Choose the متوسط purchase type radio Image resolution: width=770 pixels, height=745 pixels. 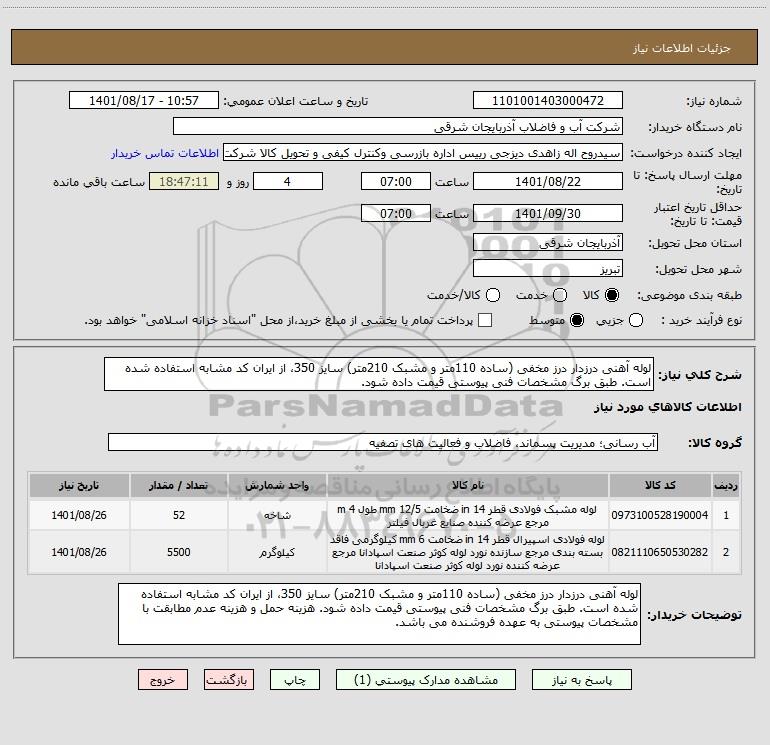577,320
